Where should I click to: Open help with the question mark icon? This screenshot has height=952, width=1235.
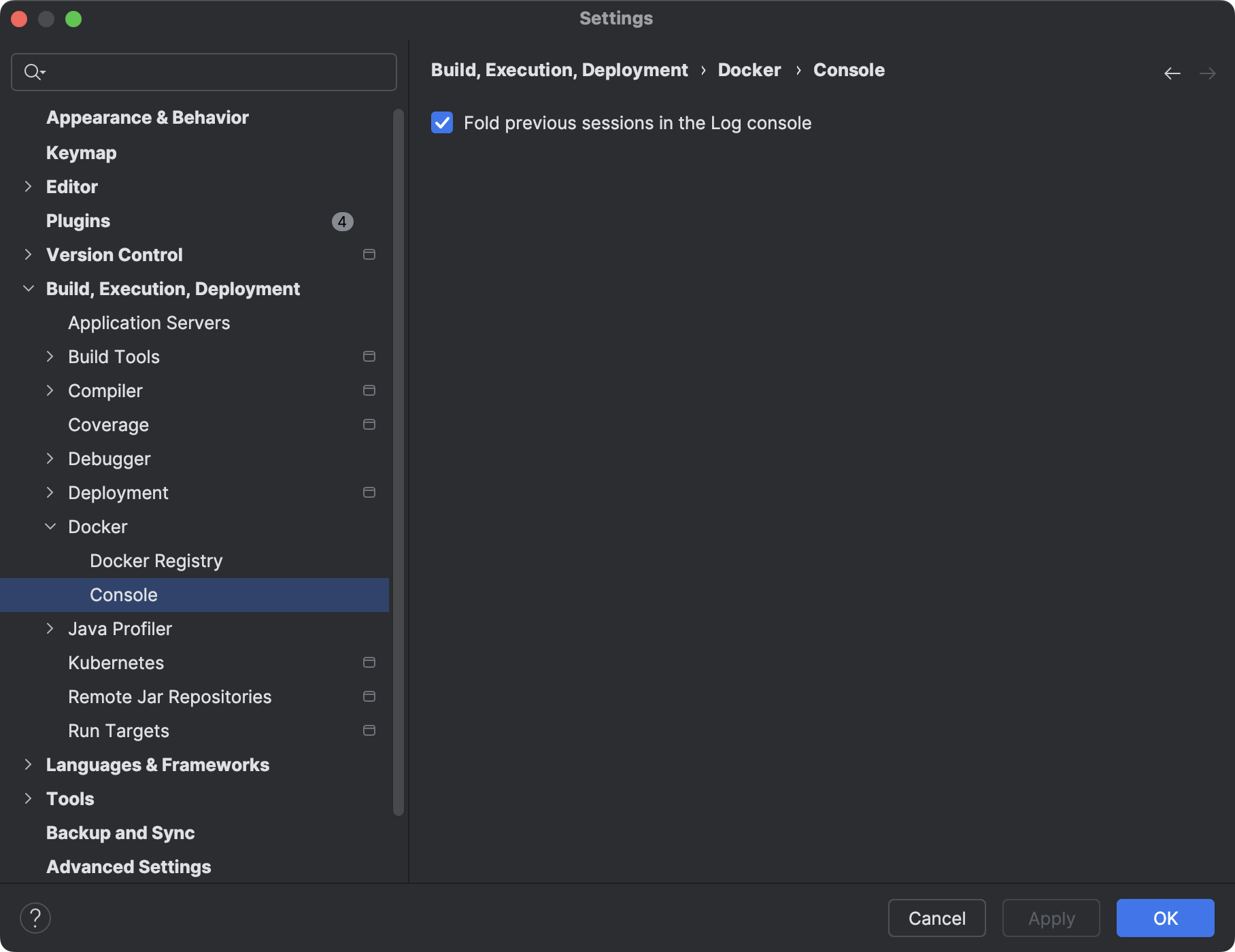click(x=35, y=918)
